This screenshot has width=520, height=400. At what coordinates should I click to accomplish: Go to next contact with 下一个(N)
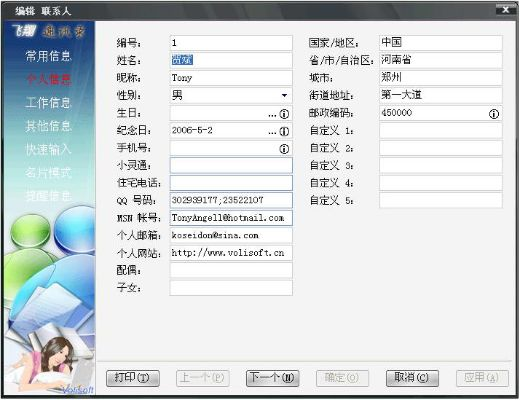272,378
